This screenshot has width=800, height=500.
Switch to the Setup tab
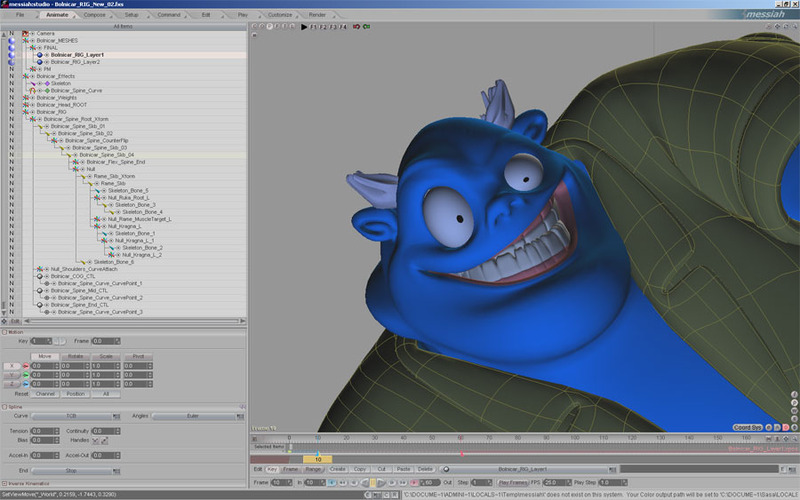132,15
